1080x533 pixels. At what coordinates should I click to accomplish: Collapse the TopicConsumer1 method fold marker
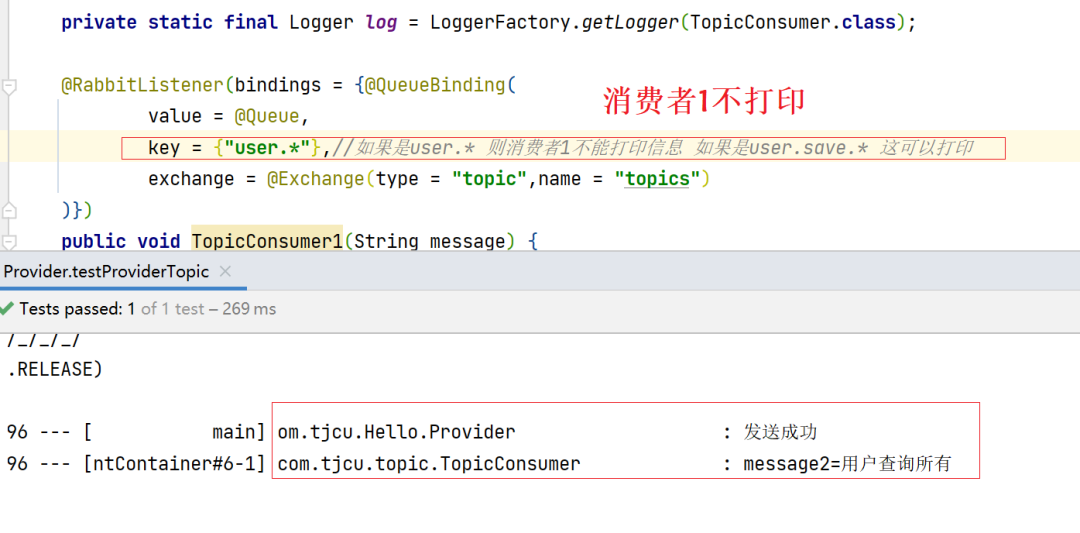[x=9, y=242]
